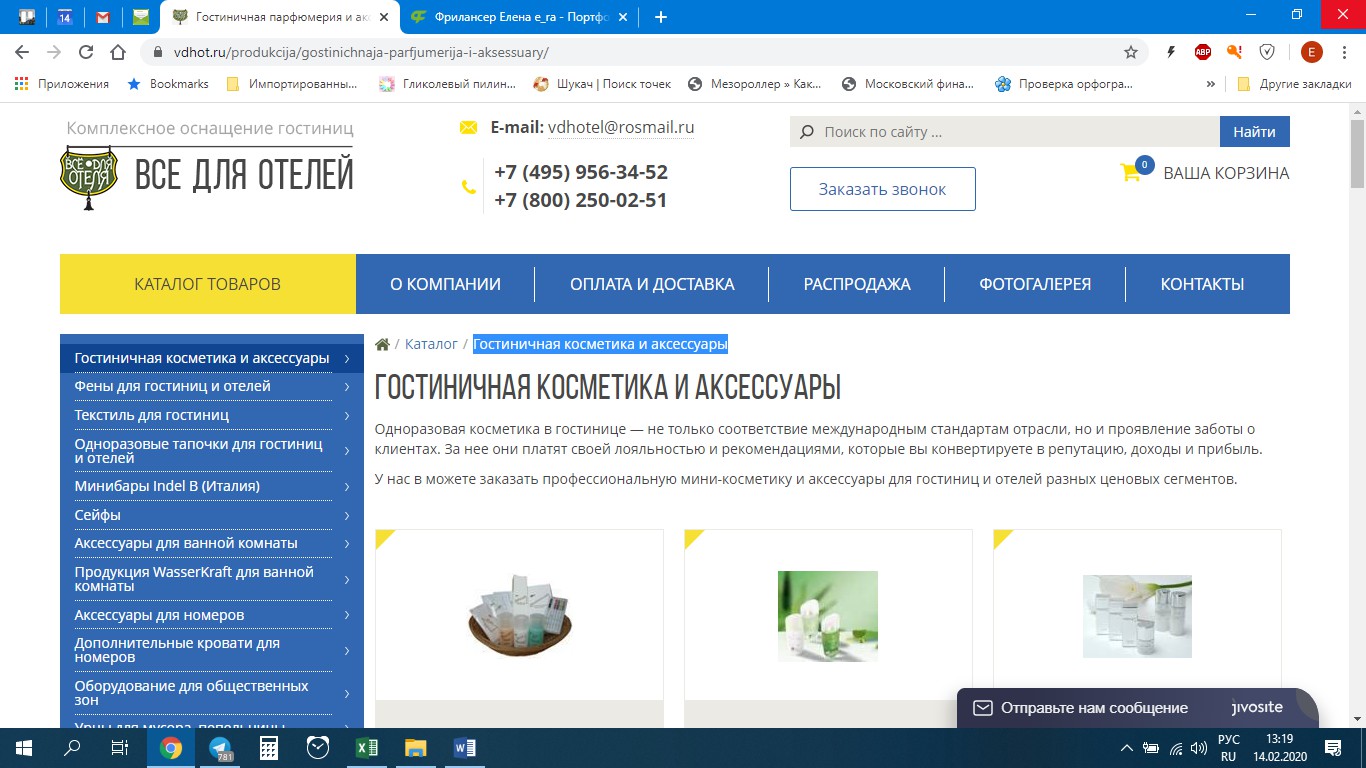Open the Windows Start menu
This screenshot has height=768, width=1366.
point(24,748)
